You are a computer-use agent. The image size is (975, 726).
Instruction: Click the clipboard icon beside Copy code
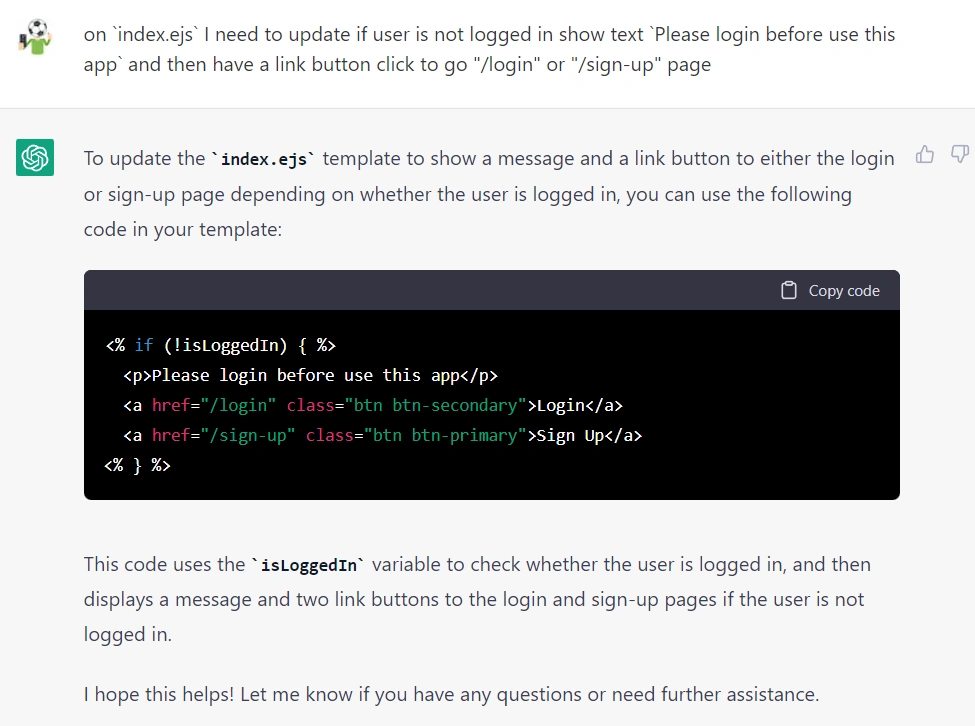point(788,290)
